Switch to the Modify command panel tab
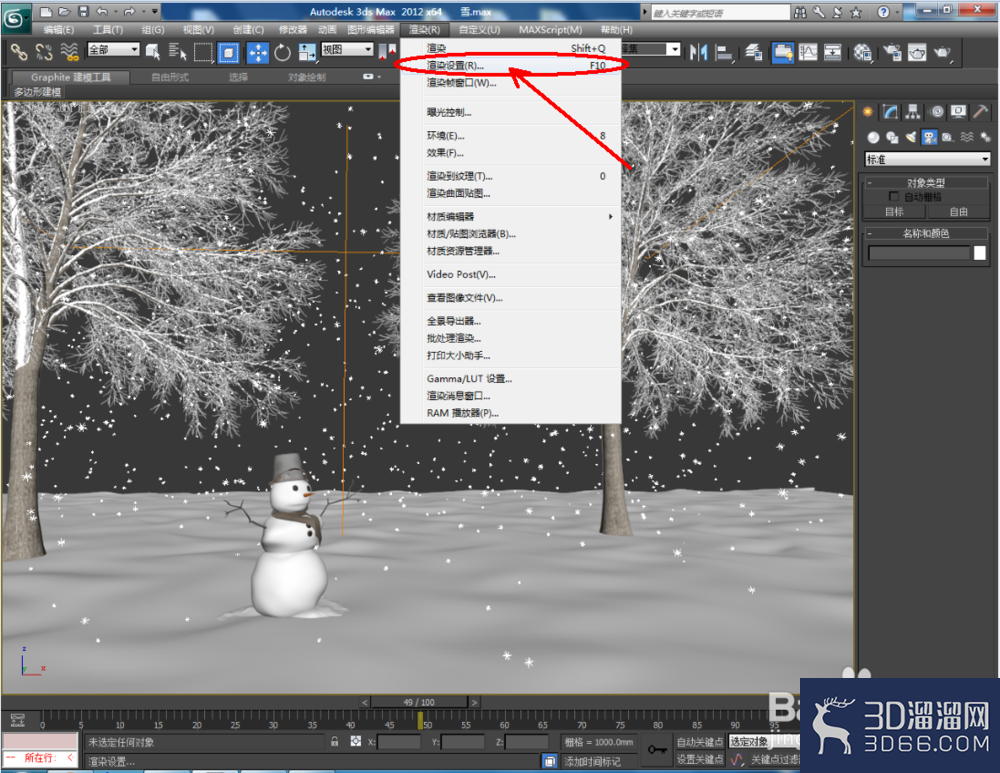This screenshot has height=773, width=1000. tap(890, 112)
